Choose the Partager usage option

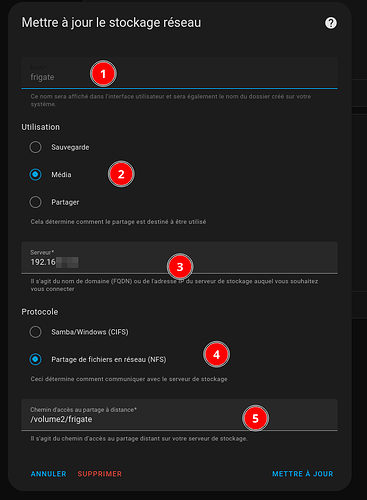[x=35, y=202]
